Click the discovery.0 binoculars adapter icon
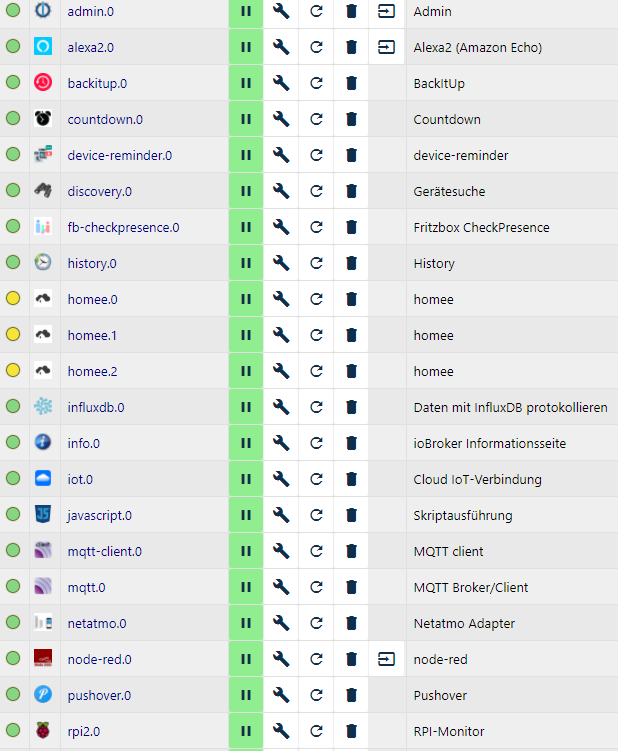 [x=43, y=191]
